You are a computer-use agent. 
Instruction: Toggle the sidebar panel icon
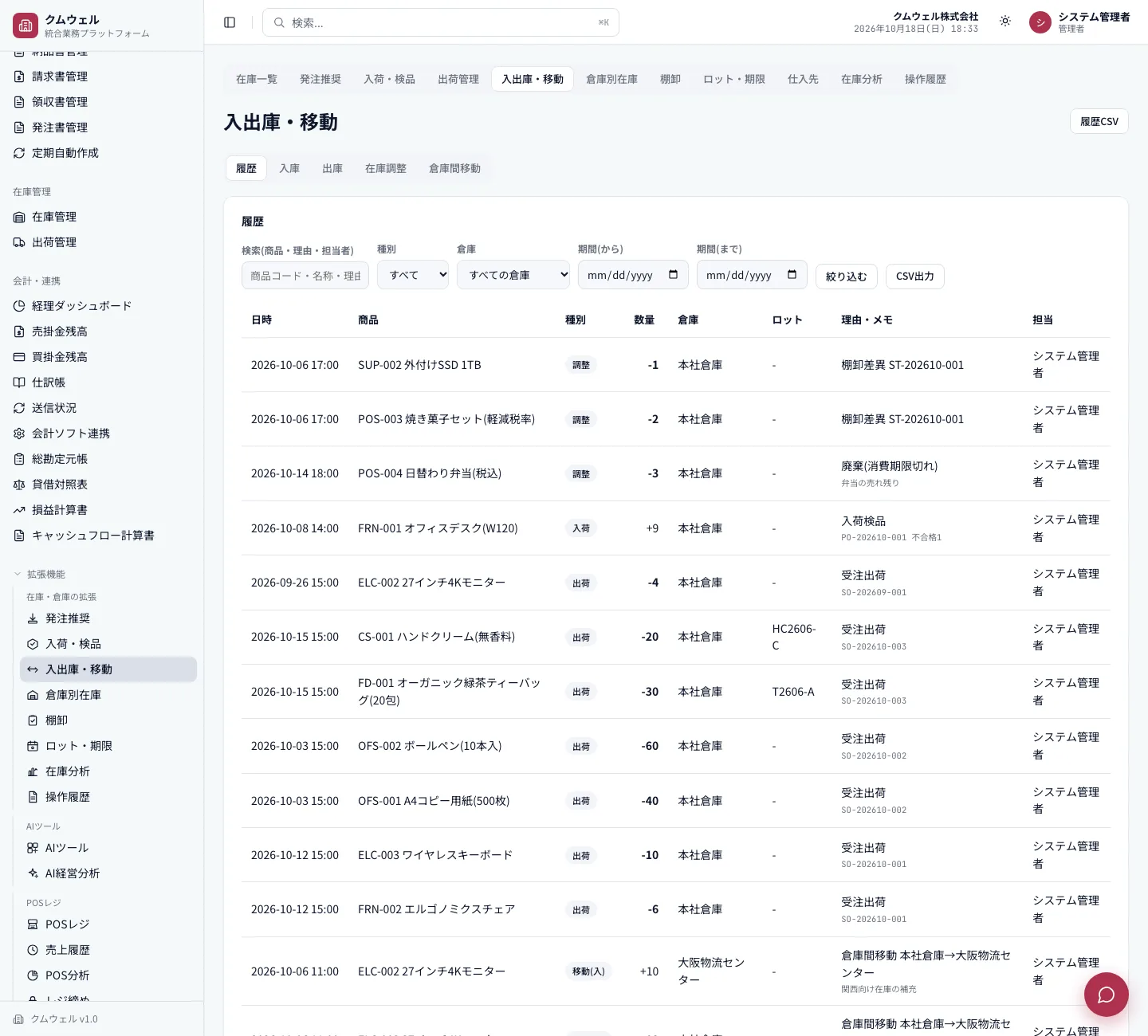pyautogui.click(x=230, y=22)
